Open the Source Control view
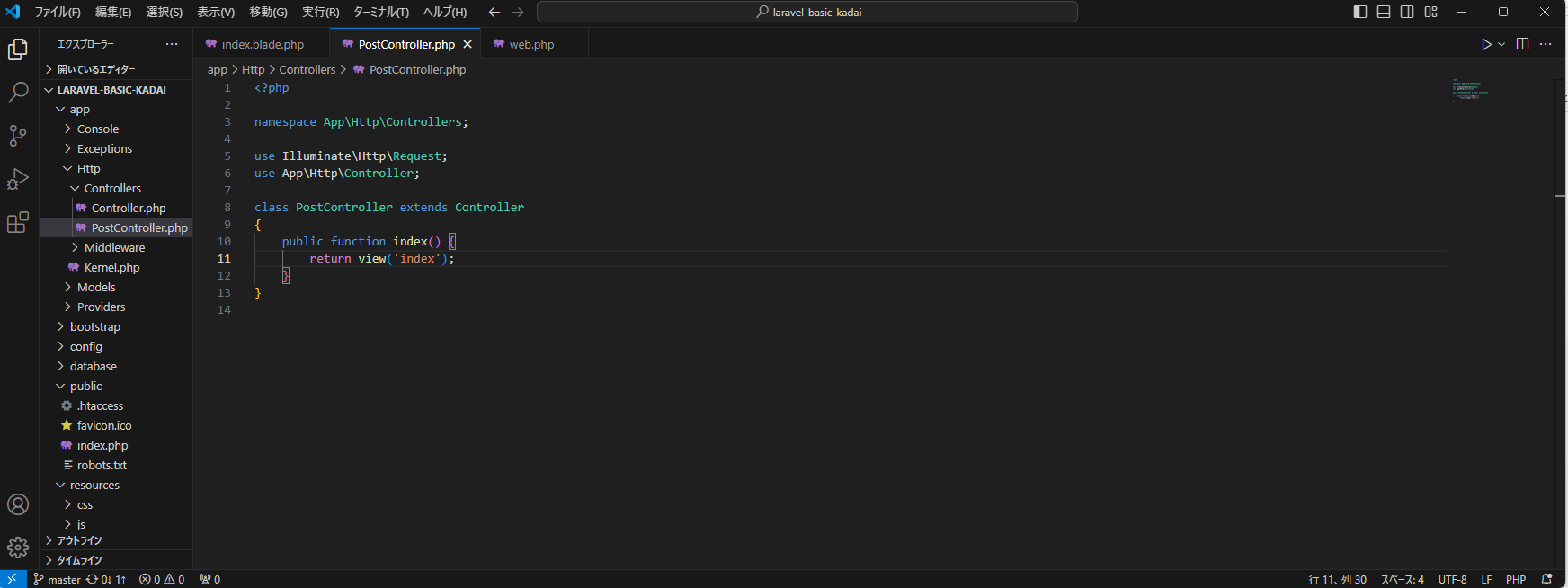Screen dimensions: 1568x588 pyautogui.click(x=18, y=135)
